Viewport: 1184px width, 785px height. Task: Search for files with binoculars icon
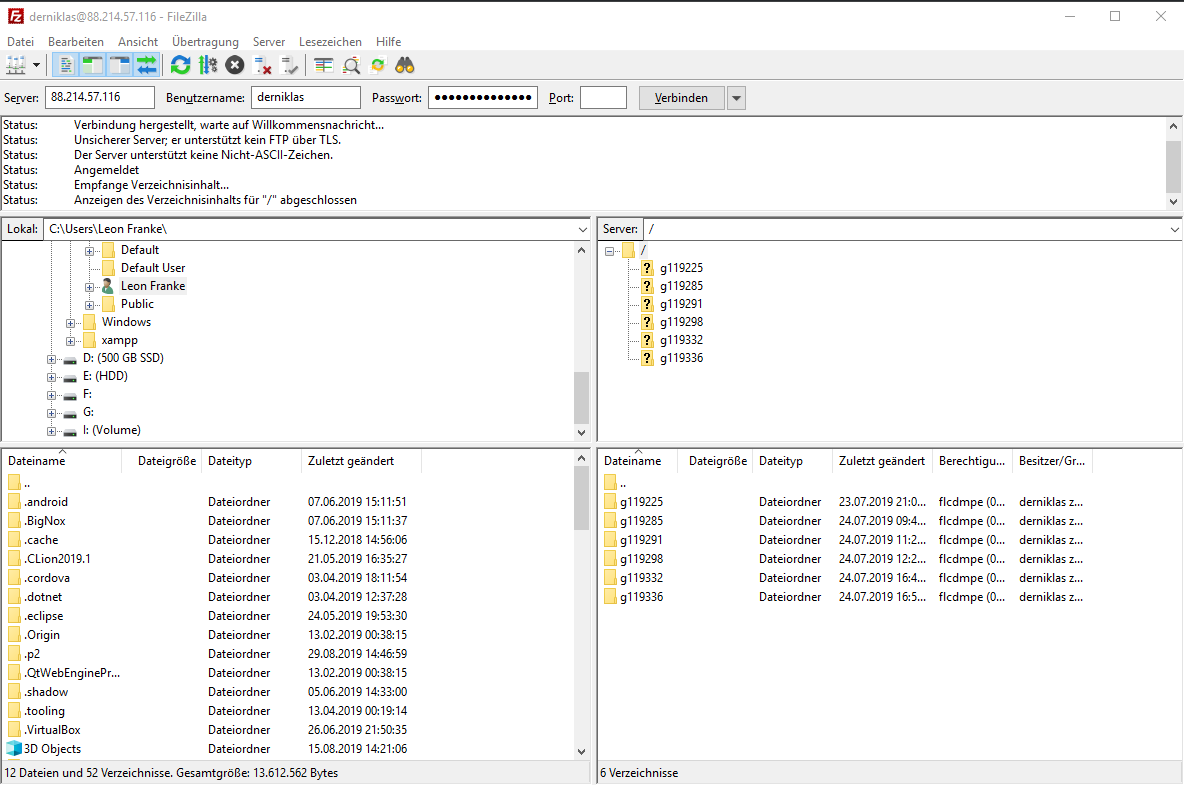[405, 66]
